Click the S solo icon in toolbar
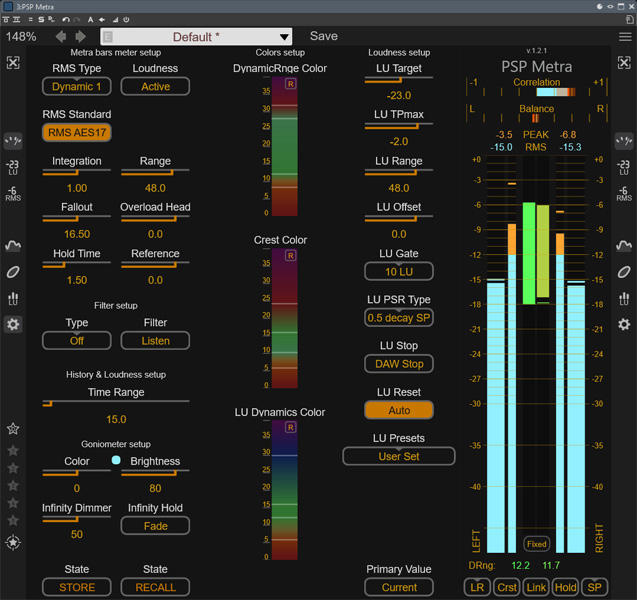 [x=41, y=19]
